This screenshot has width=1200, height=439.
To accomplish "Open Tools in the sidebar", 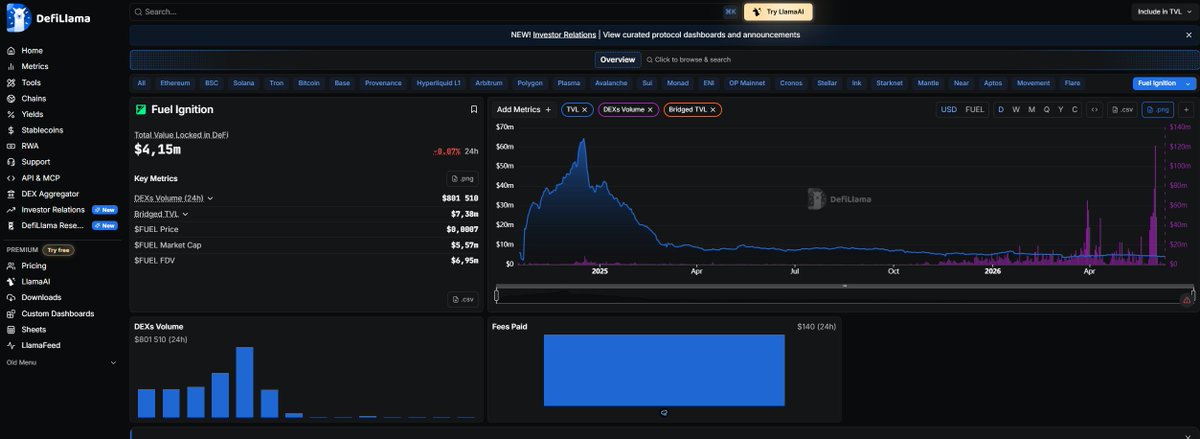I will click(x=31, y=82).
